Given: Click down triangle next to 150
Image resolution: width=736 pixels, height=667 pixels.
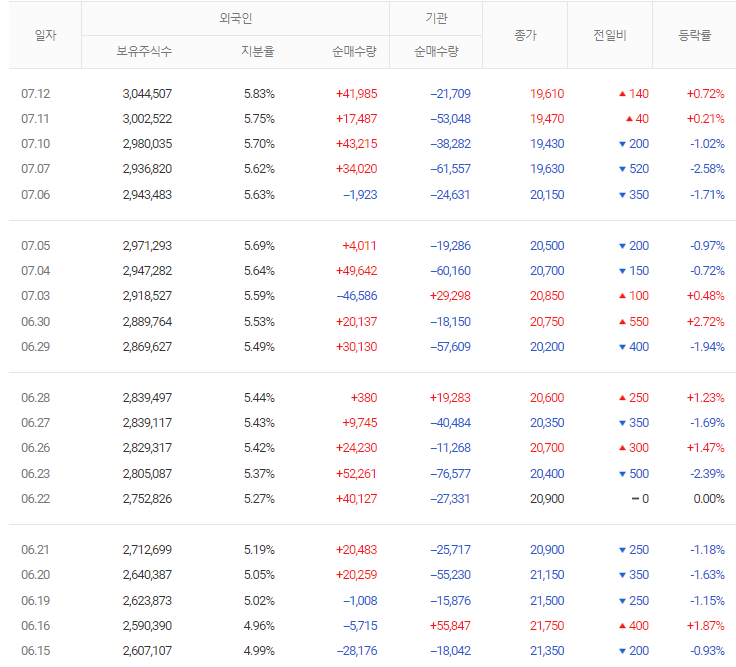Looking at the screenshot, I should 622,271.
